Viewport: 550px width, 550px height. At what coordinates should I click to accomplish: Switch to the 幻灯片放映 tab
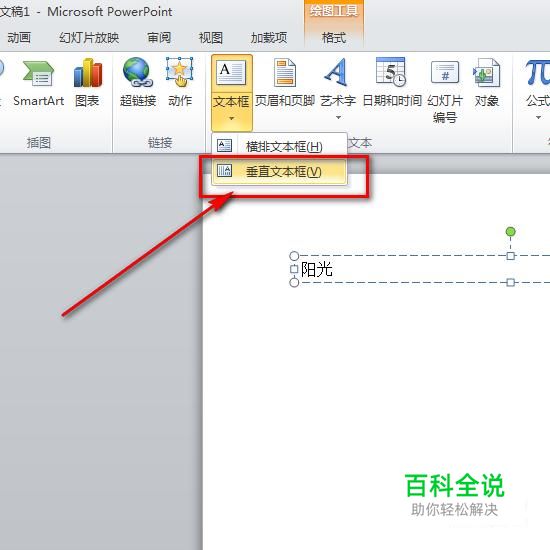pyautogui.click(x=89, y=38)
